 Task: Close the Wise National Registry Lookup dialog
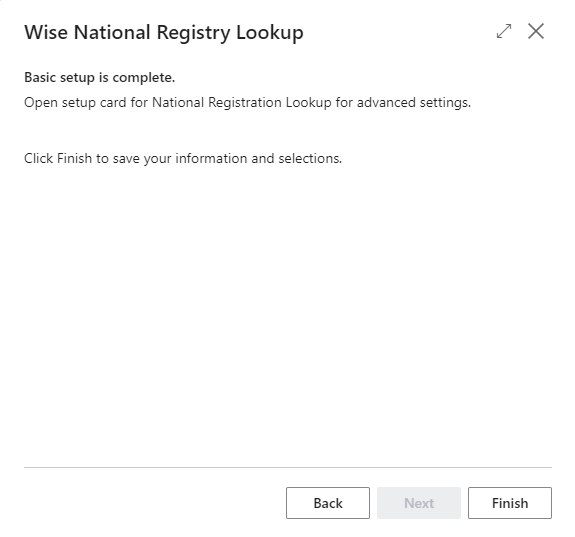click(536, 31)
